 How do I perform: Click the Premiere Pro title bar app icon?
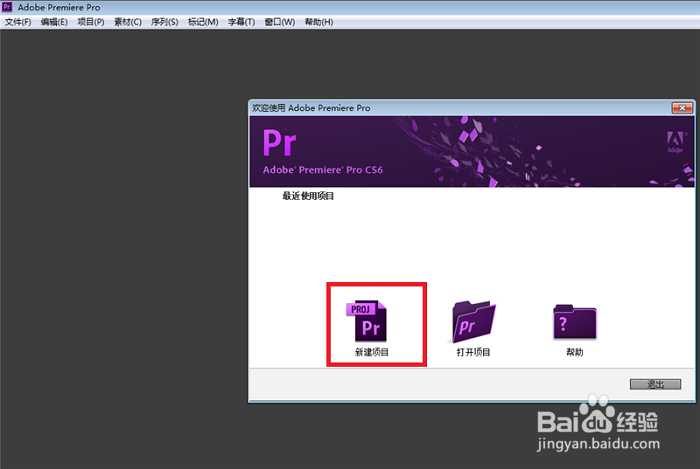pos(7,7)
